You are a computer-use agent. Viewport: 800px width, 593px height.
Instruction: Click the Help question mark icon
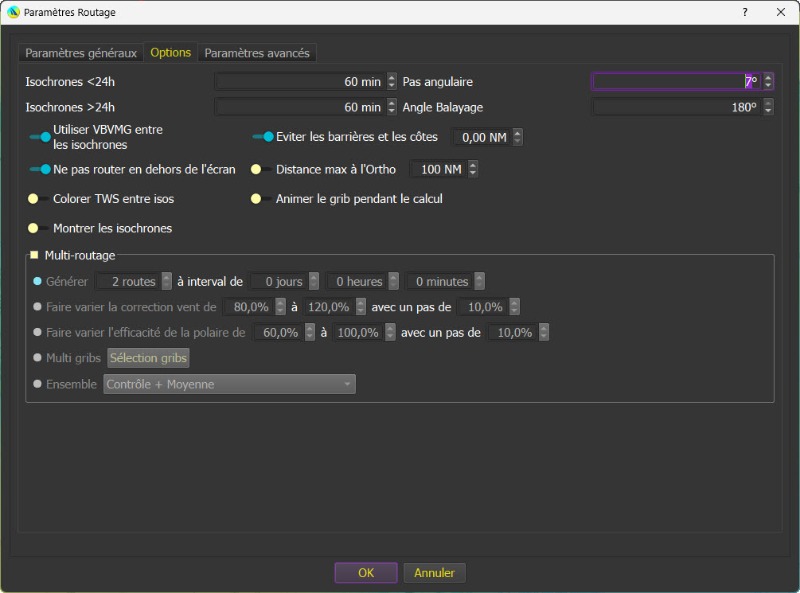[744, 12]
